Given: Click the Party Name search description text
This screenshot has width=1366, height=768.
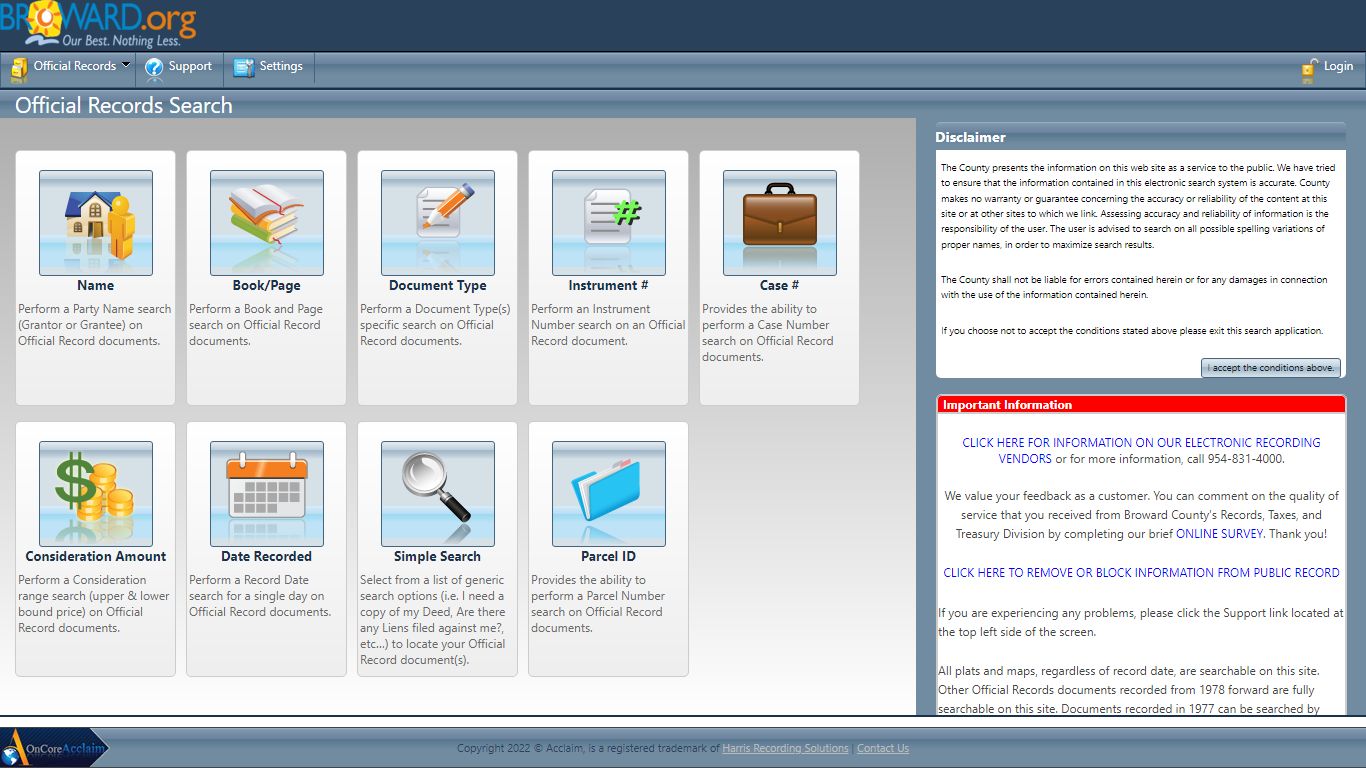Looking at the screenshot, I should (x=95, y=325).
